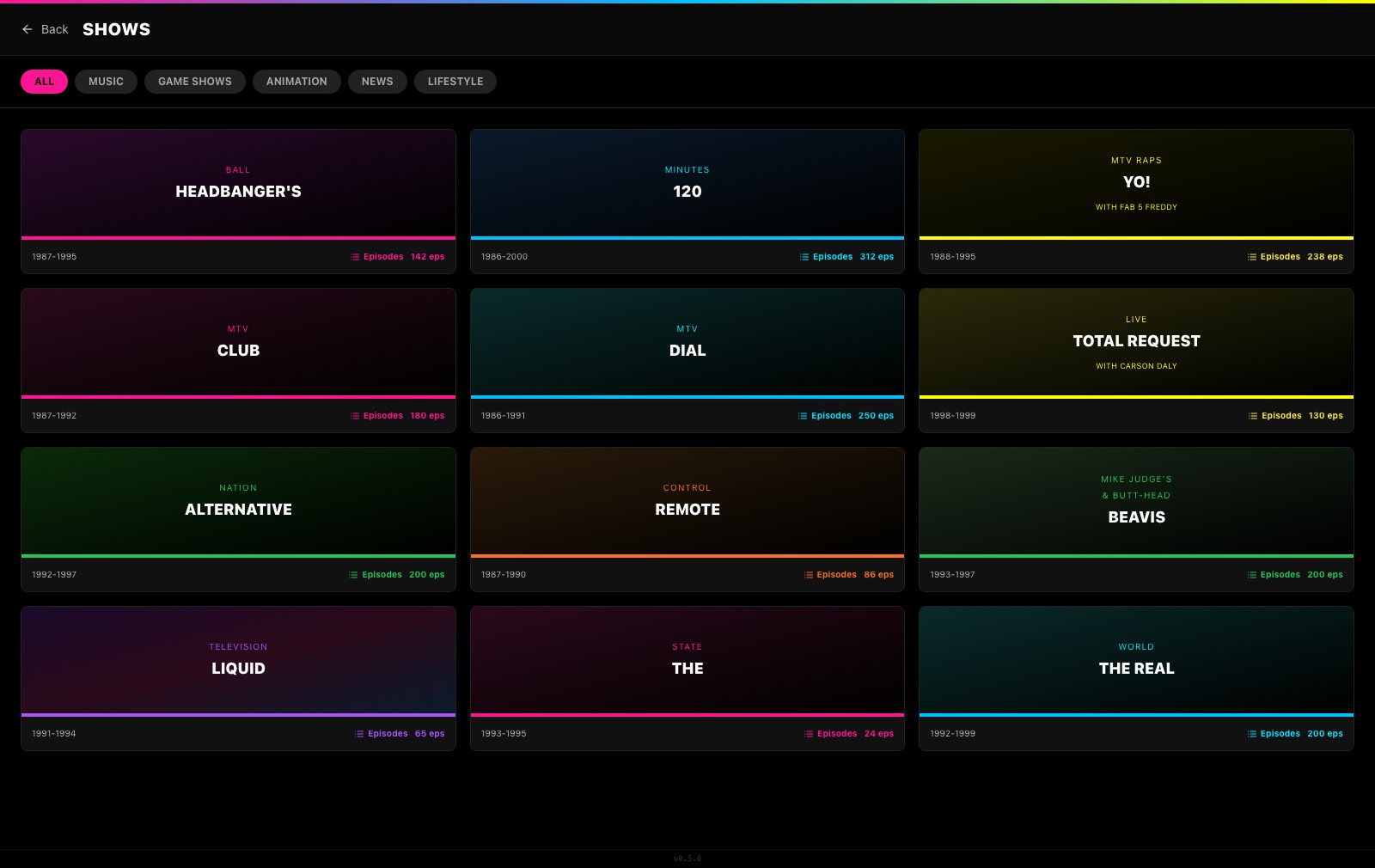Go back using the Back link
The height and width of the screenshot is (868, 1375).
45,29
